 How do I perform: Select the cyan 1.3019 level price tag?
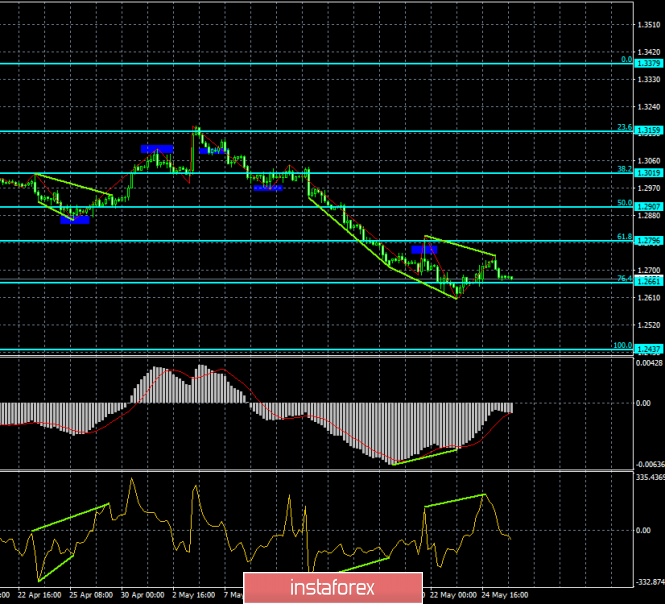tap(649, 173)
